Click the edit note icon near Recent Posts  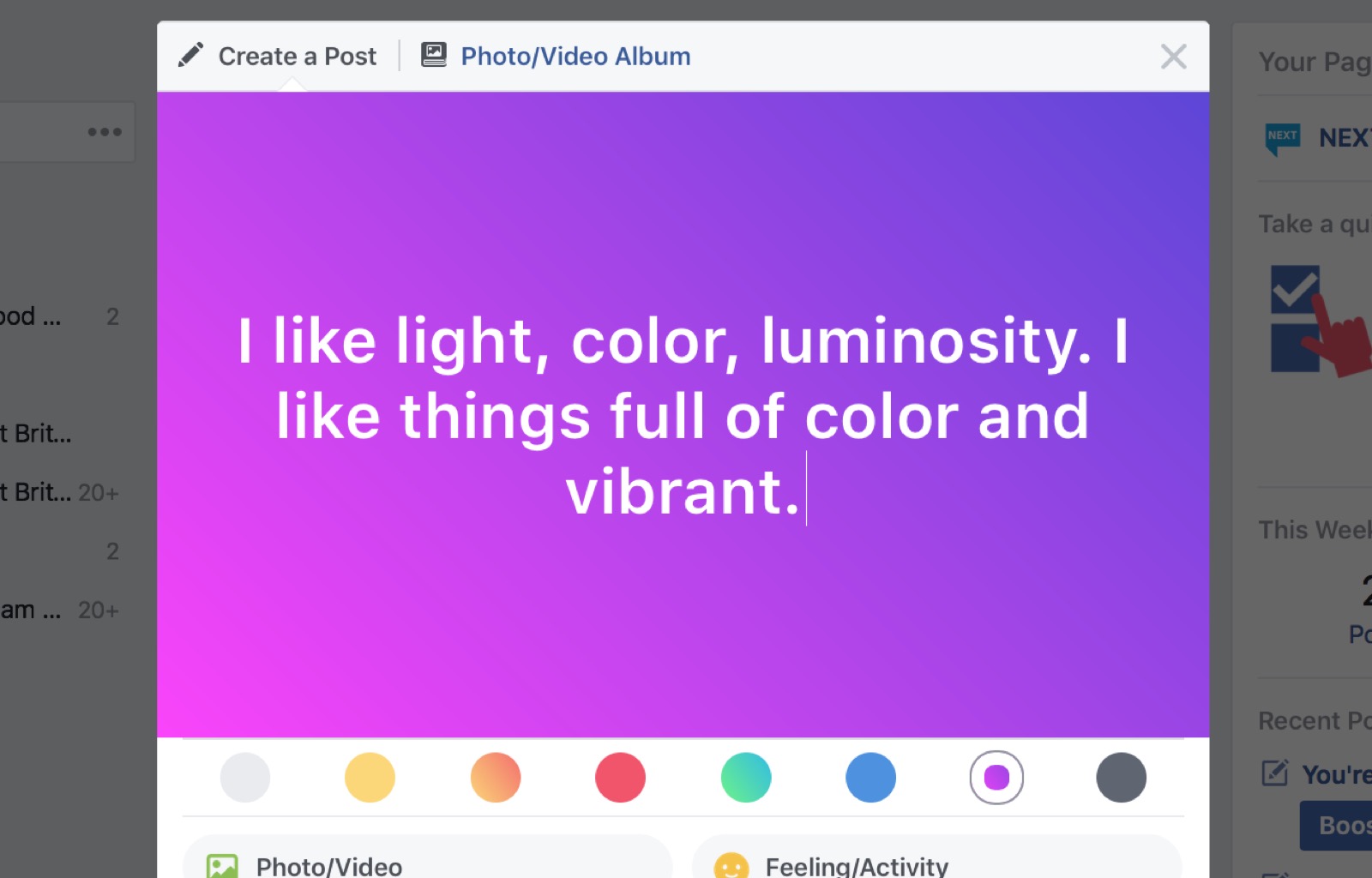1275,773
